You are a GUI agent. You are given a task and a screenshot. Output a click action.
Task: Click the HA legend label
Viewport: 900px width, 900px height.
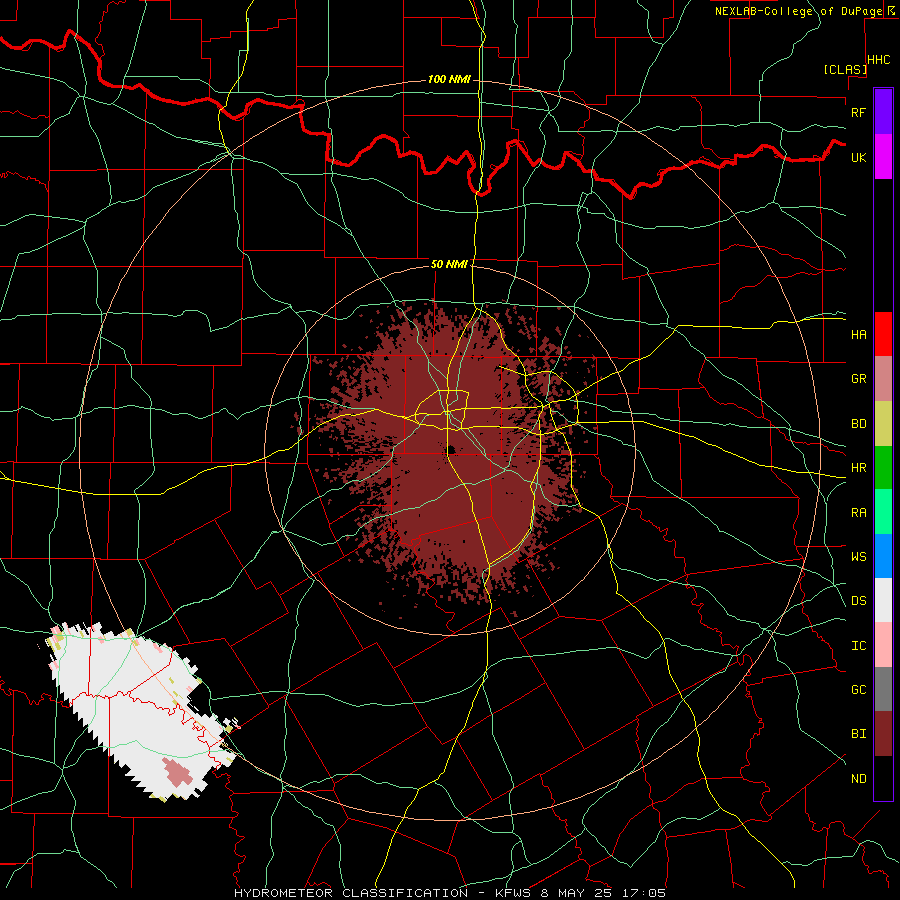(858, 335)
